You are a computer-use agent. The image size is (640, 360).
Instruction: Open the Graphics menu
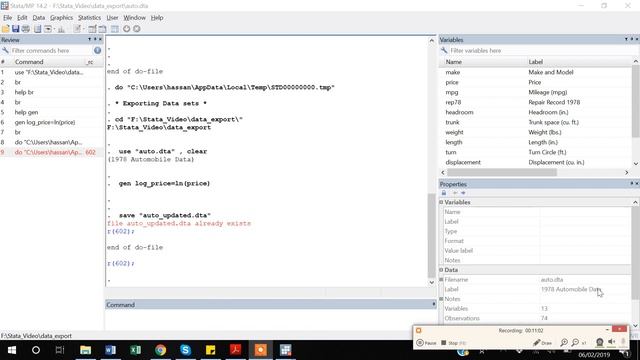61,18
